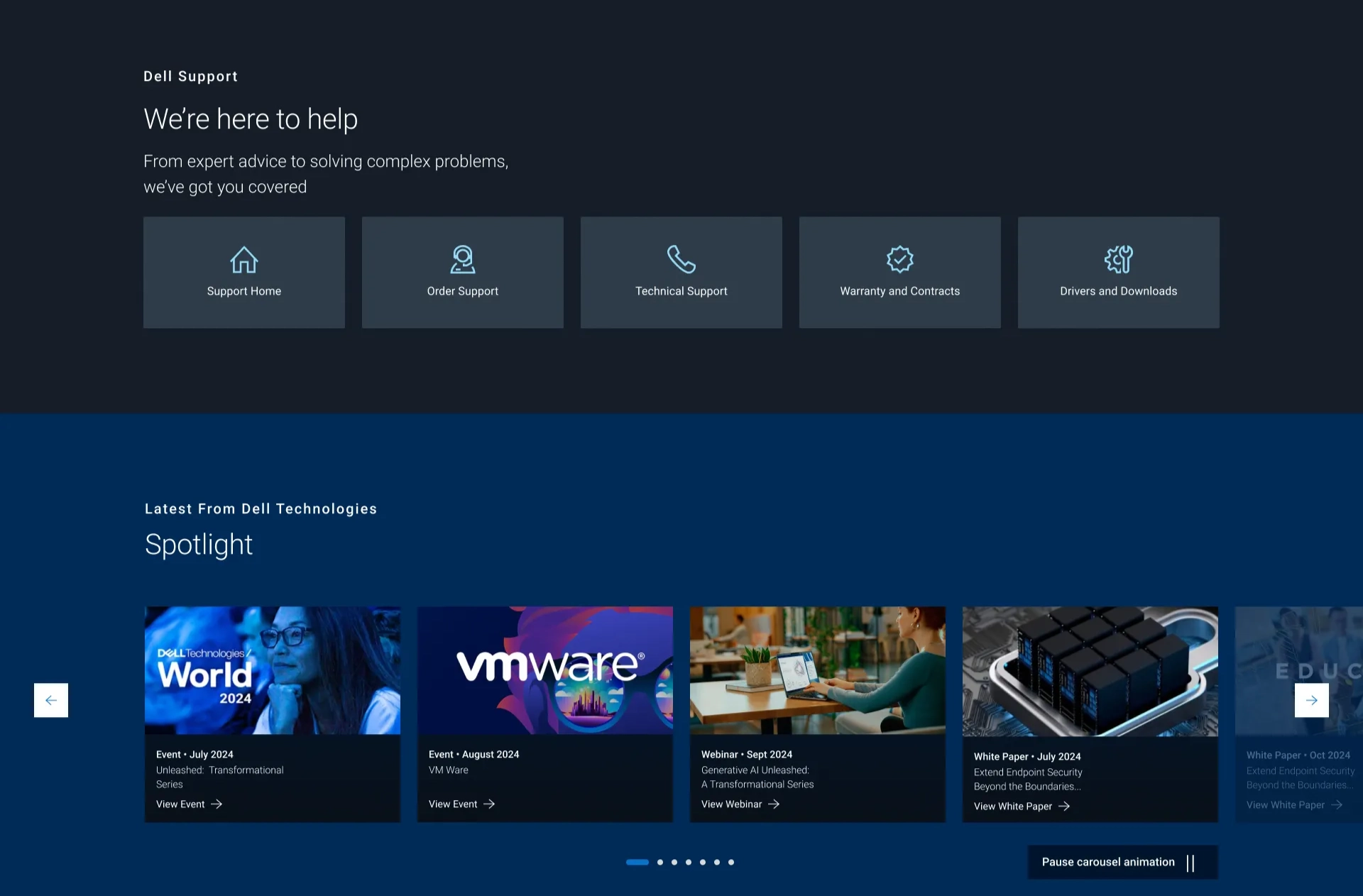This screenshot has width=1363, height=896.
Task: Select the active first carousel page indicator
Action: [x=637, y=863]
